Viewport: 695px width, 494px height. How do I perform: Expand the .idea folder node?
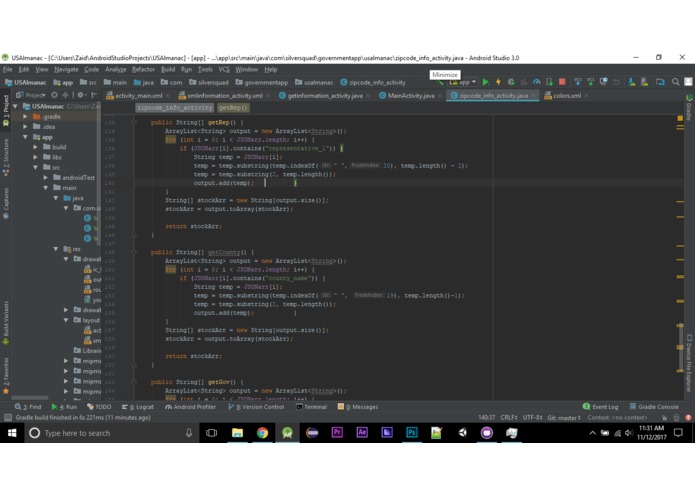pos(25,127)
